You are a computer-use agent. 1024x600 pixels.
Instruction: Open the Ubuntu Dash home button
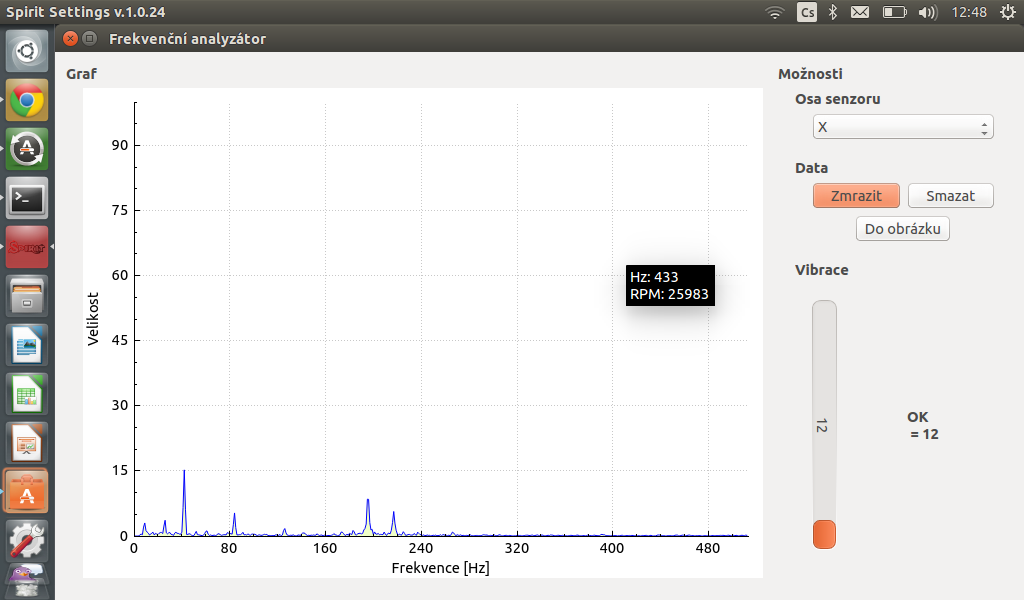click(x=27, y=51)
